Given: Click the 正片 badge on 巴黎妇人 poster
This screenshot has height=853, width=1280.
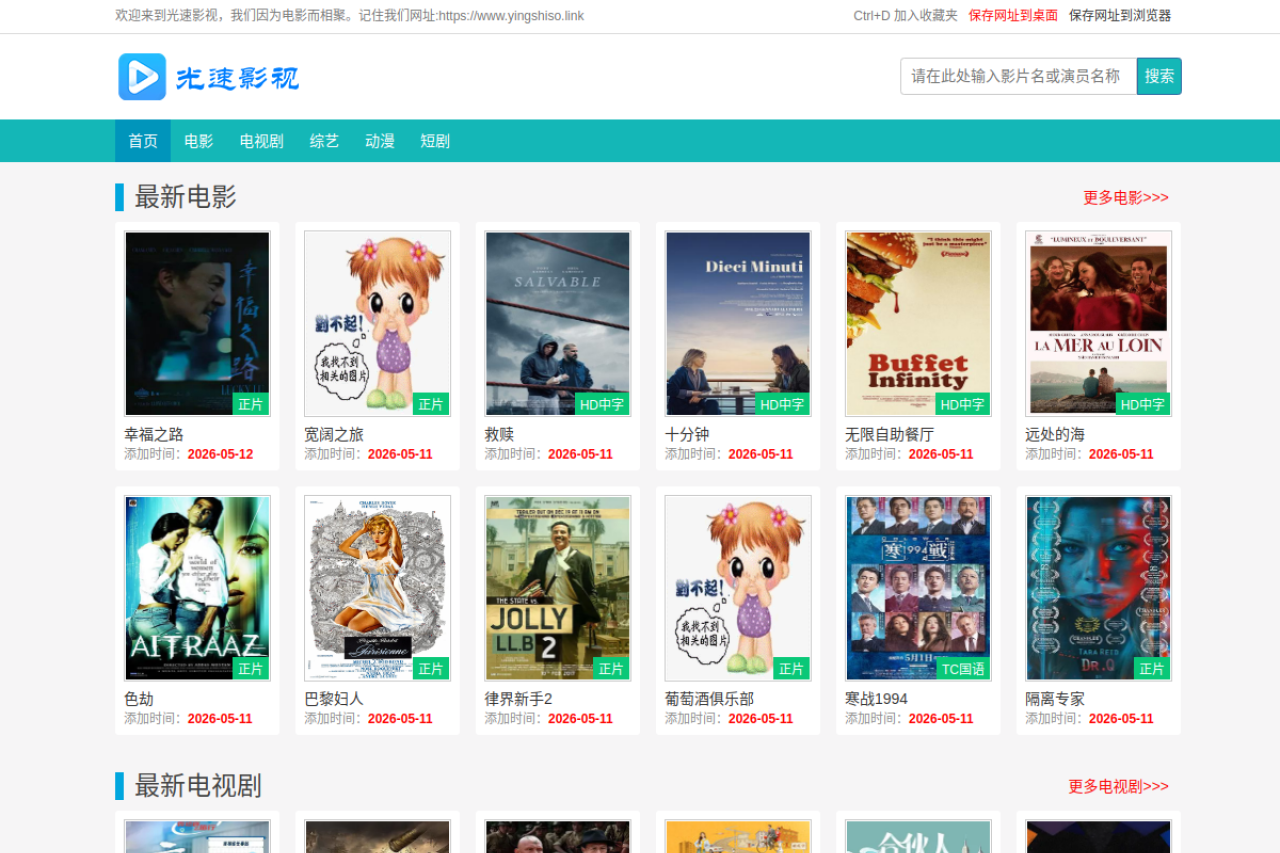Looking at the screenshot, I should pos(431,669).
